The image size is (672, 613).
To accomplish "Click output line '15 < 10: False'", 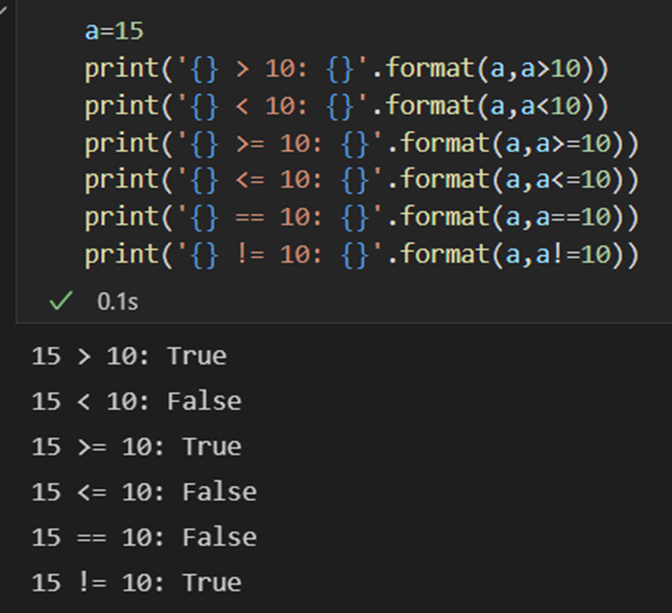I will pos(136,402).
